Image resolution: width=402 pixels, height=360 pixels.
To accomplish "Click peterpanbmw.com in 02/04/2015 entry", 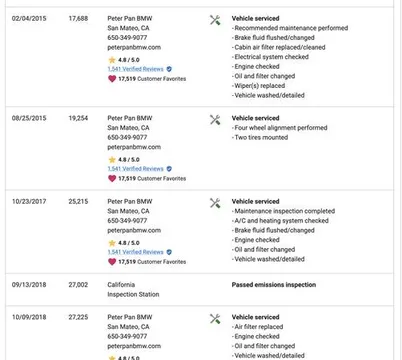I will click(x=134, y=47).
